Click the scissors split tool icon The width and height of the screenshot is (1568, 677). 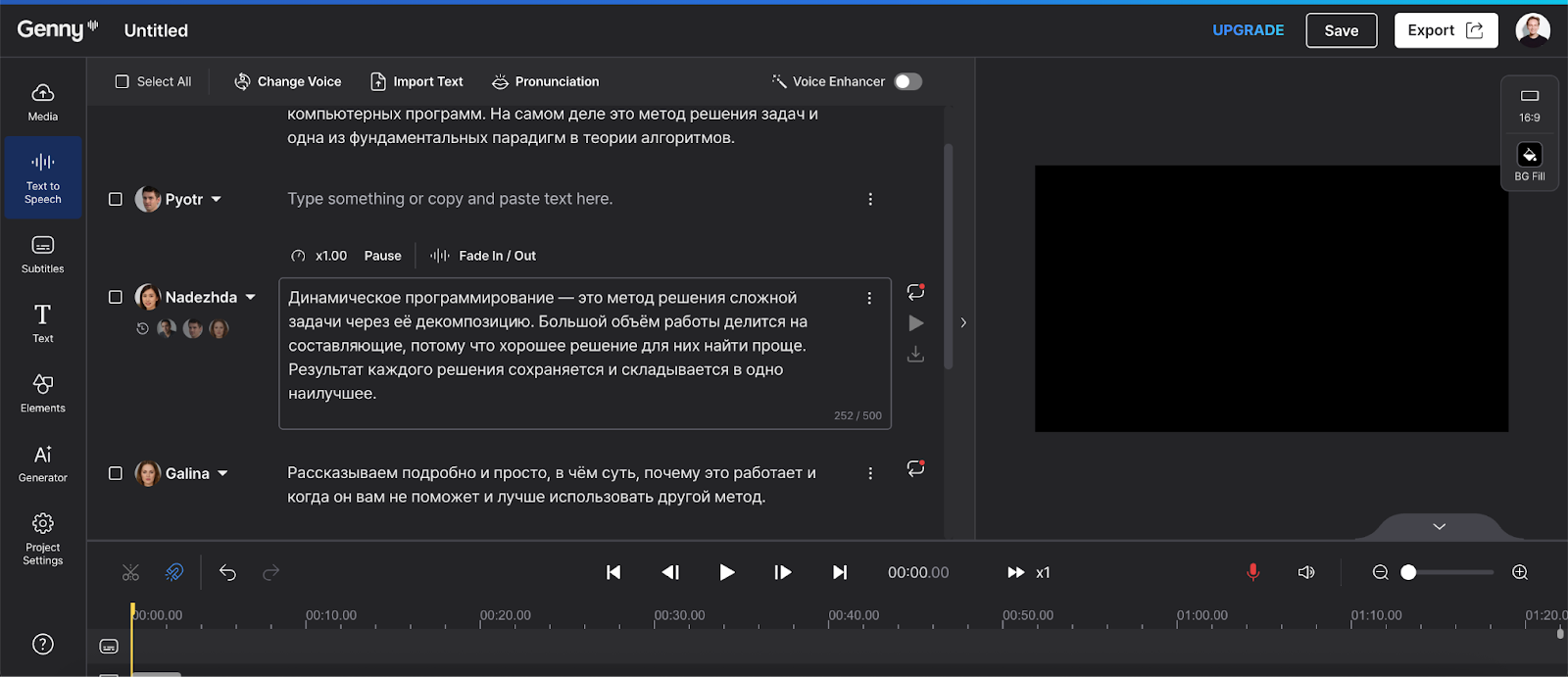(x=130, y=572)
